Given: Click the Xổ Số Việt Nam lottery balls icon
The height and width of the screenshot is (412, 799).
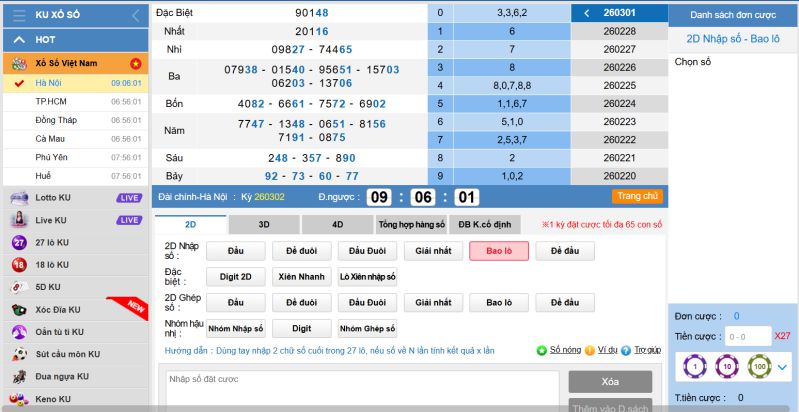Looking at the screenshot, I should pyautogui.click(x=19, y=64).
